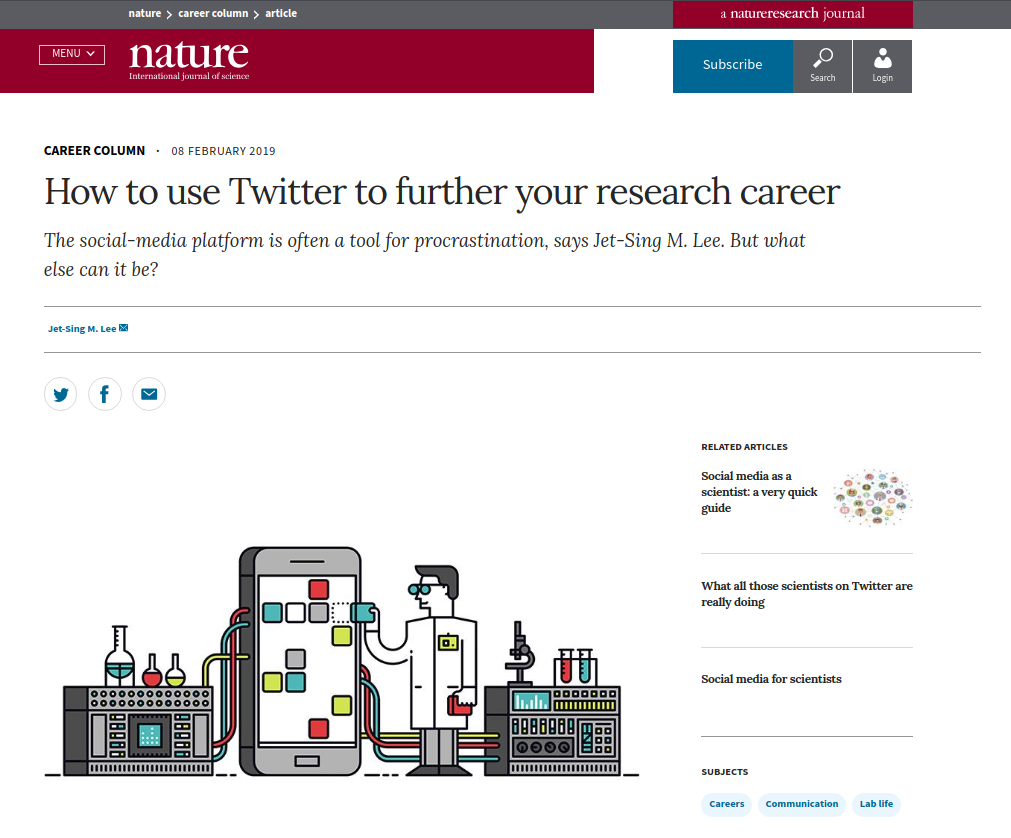
Task: Click the SUBJECTS heading
Action: 725,772
